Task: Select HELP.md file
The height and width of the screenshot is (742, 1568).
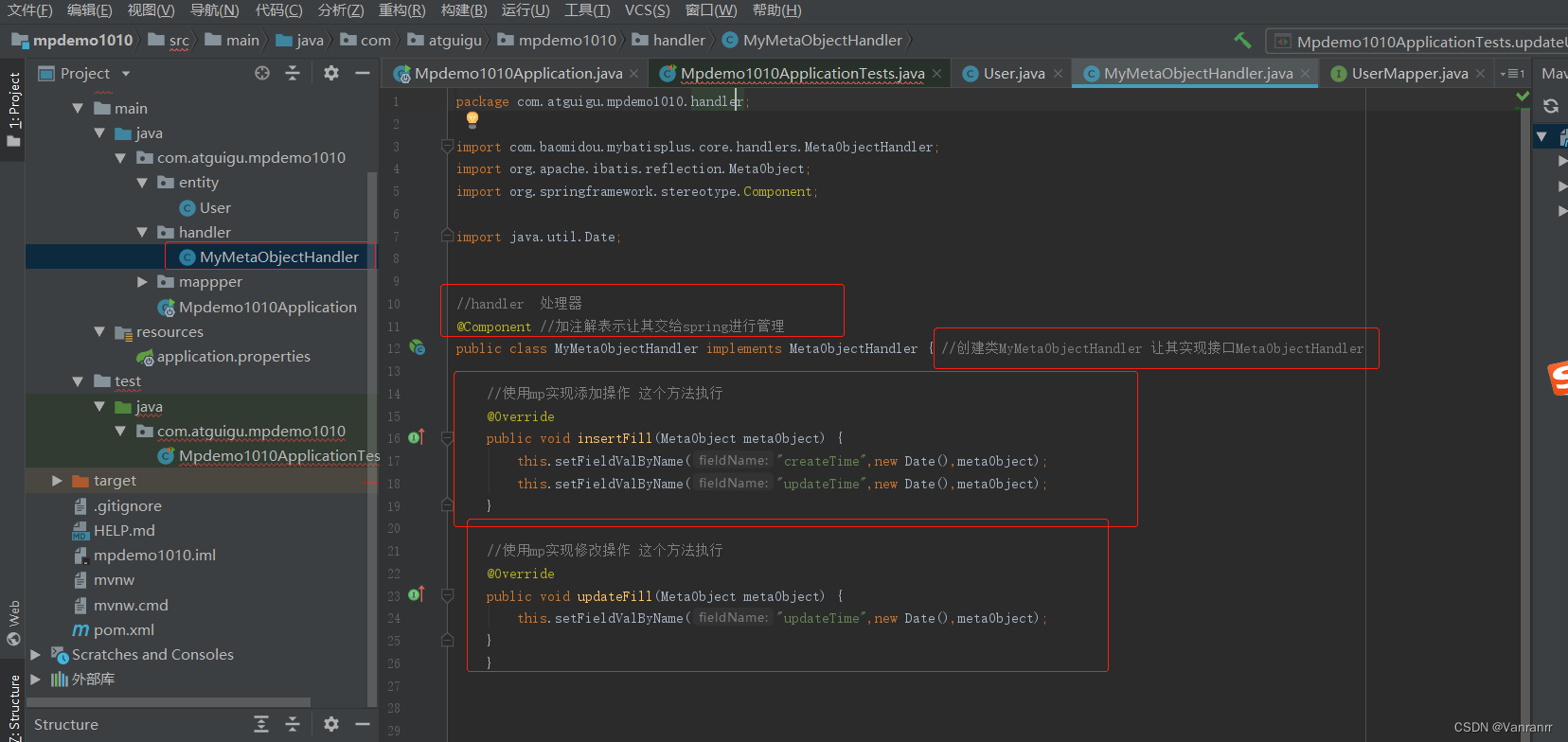Action: [114, 530]
